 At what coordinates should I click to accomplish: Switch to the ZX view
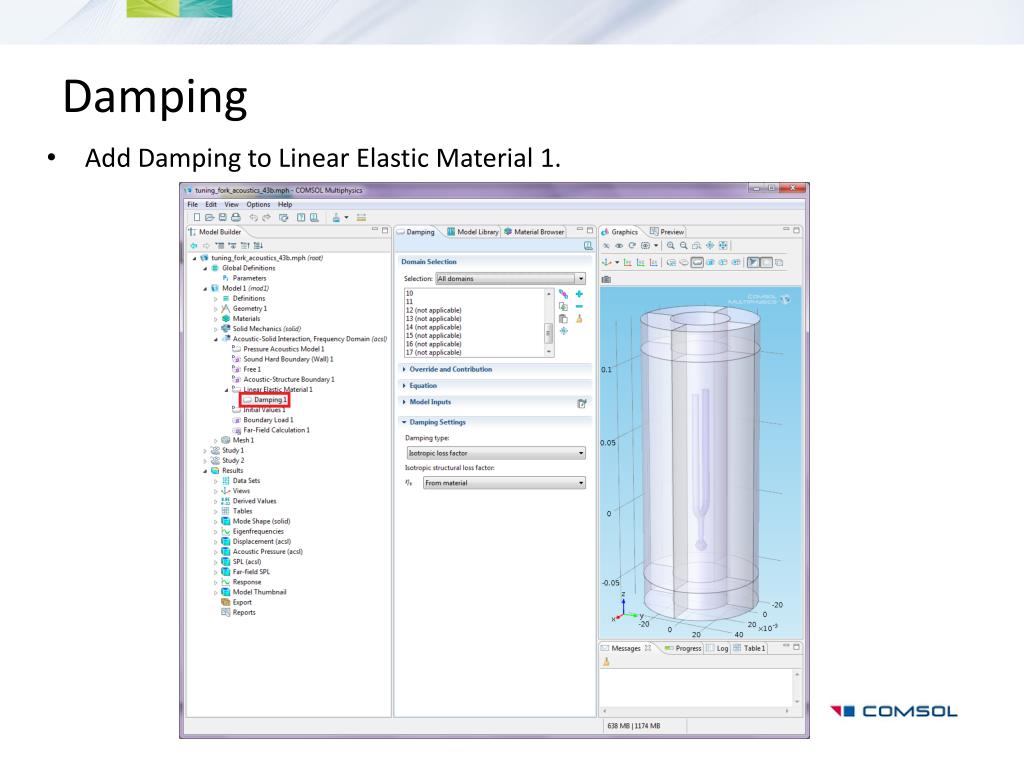coord(654,263)
